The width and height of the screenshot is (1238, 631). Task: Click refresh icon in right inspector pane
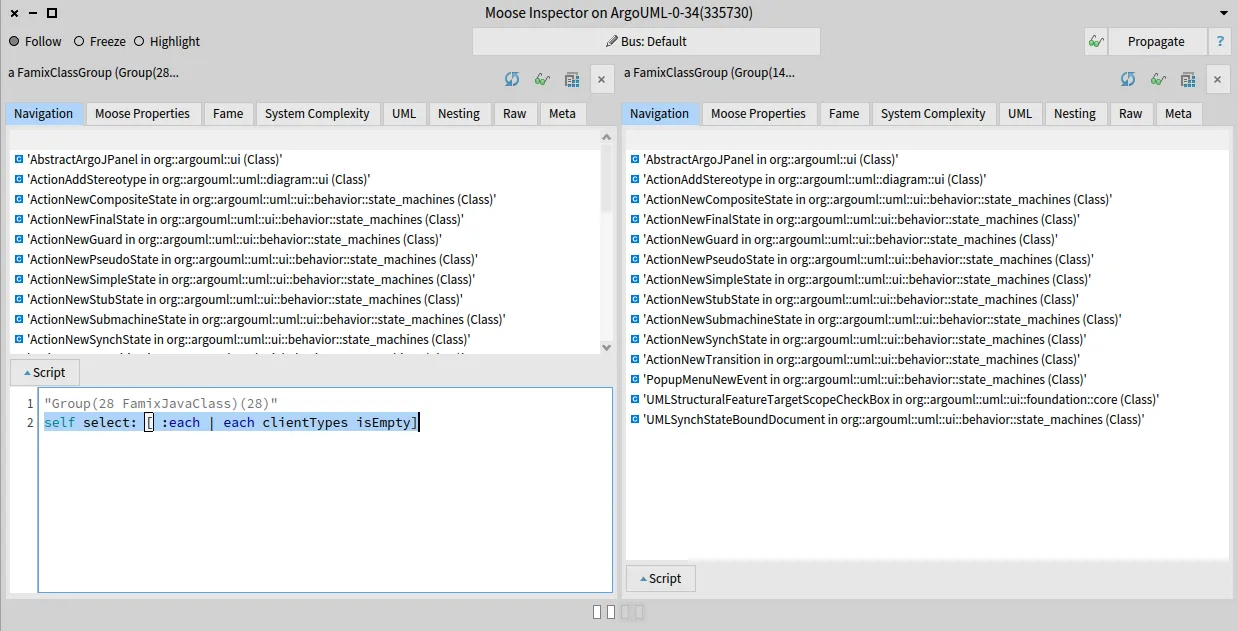[x=1128, y=79]
